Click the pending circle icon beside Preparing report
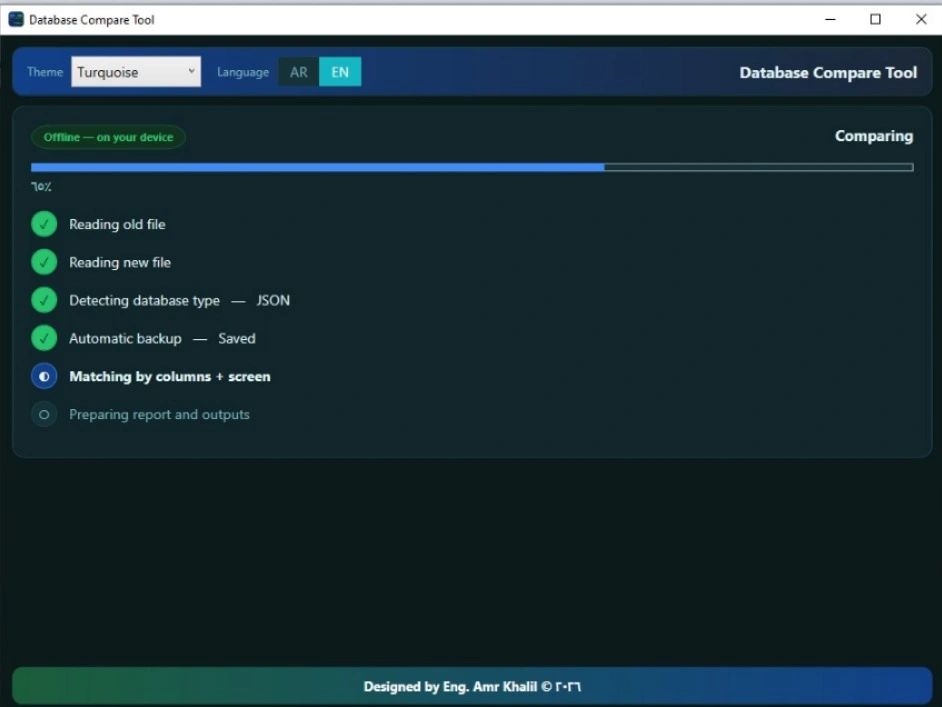 tap(44, 414)
